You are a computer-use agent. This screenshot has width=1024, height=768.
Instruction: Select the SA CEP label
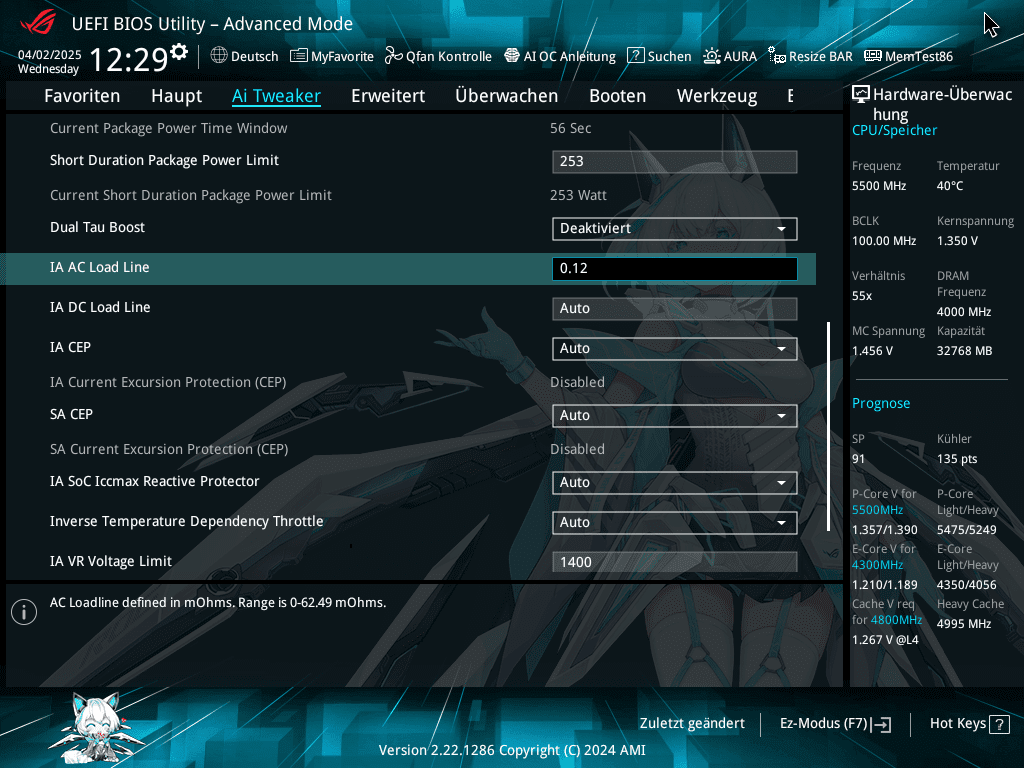pos(71,414)
